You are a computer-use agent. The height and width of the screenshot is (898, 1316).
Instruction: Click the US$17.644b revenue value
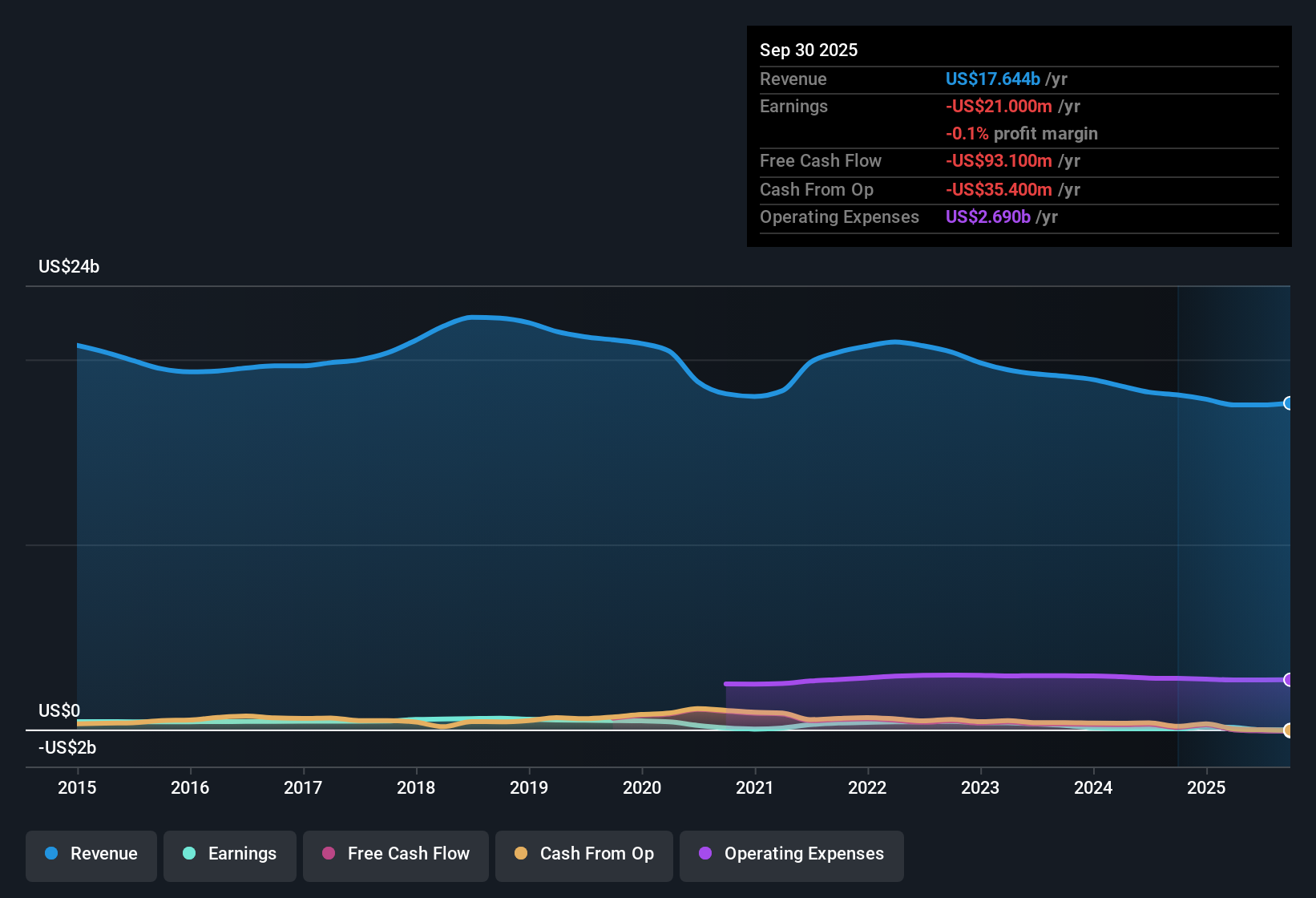(x=993, y=79)
